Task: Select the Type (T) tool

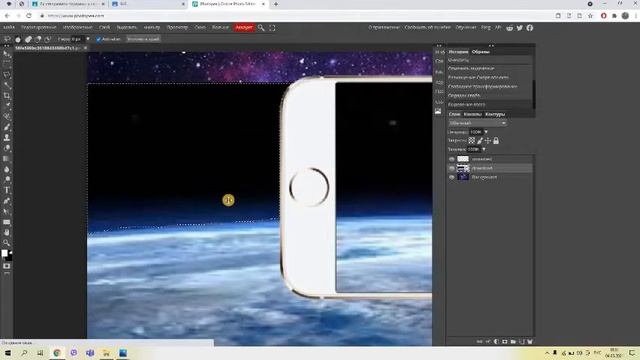Action: tap(7, 190)
